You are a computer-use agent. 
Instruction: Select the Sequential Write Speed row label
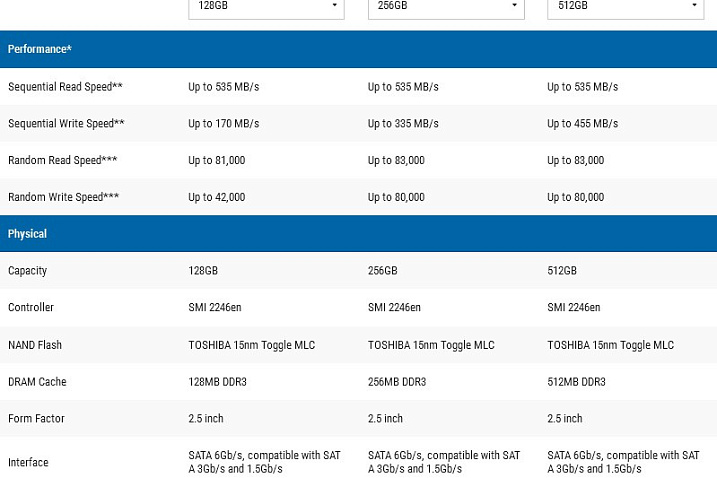click(66, 124)
